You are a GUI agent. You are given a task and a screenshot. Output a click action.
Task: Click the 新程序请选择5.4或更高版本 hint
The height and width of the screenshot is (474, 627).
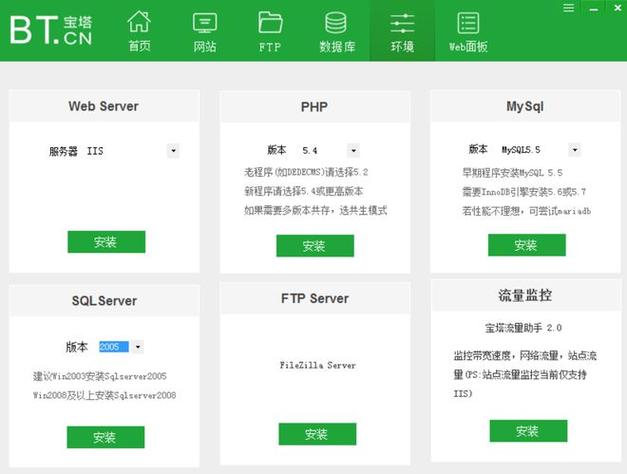coord(304,191)
